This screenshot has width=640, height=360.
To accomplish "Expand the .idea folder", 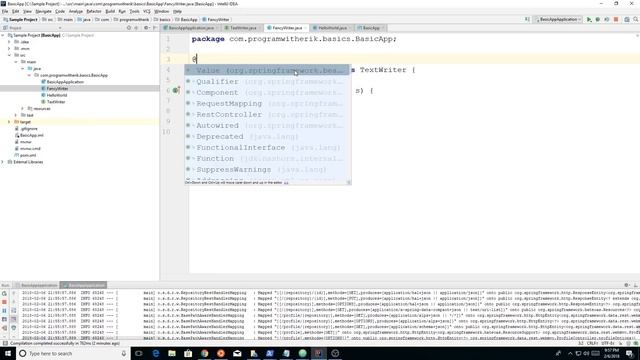I will coord(9,42).
